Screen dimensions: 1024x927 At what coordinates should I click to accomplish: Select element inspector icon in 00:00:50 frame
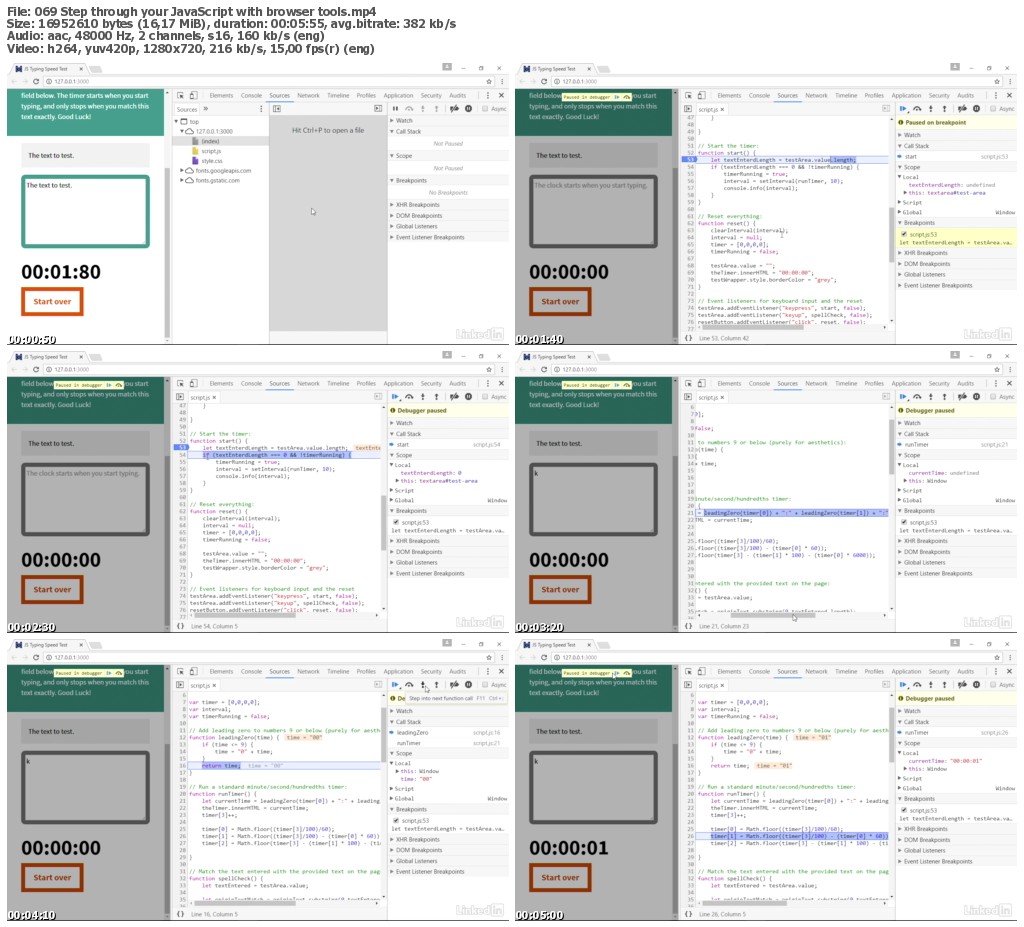point(180,95)
